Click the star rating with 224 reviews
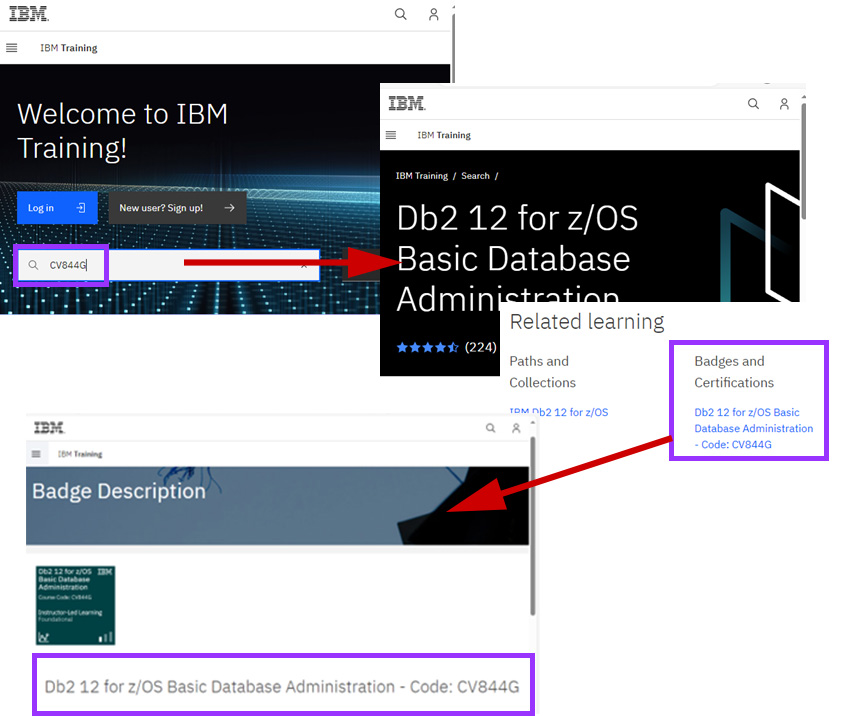The image size is (846, 716). click(446, 347)
